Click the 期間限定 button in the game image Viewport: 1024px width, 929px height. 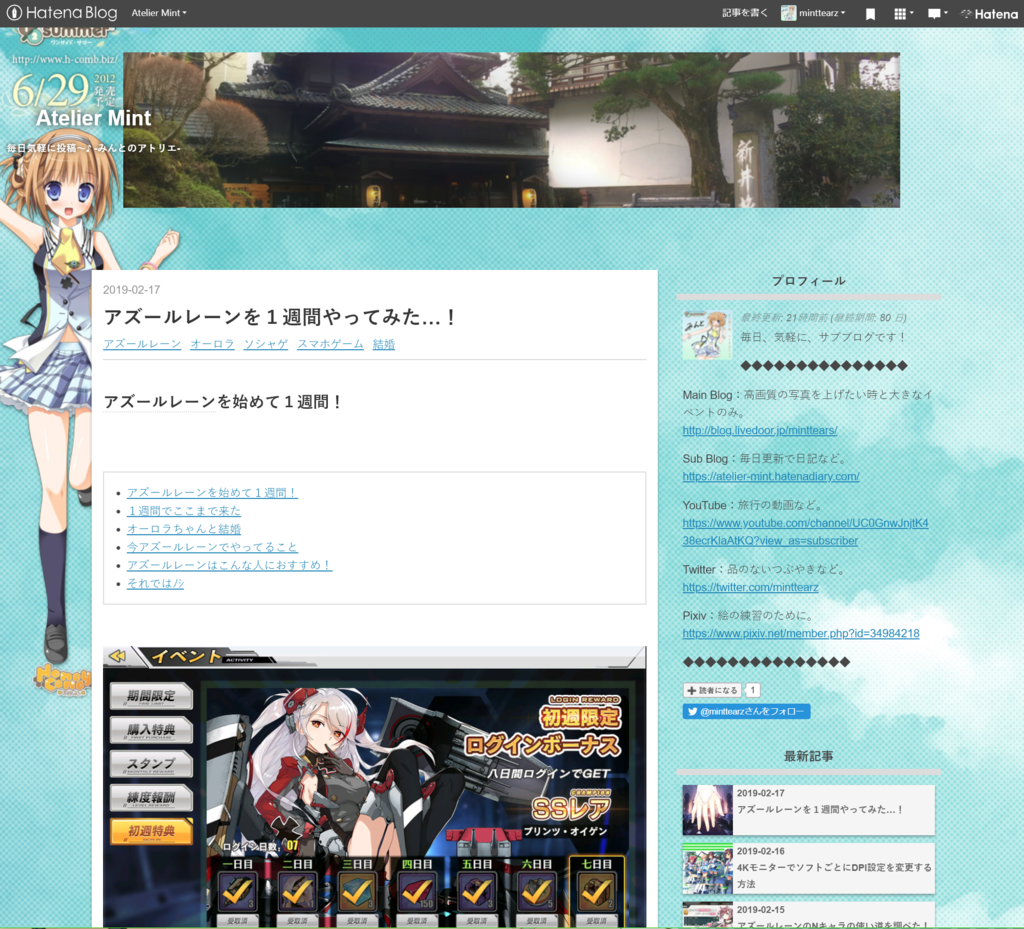151,696
